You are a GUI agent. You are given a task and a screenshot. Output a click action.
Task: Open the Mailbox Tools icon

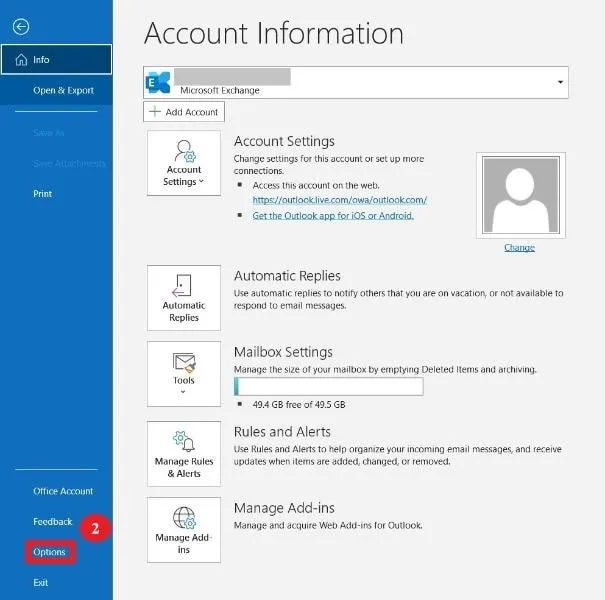184,361
